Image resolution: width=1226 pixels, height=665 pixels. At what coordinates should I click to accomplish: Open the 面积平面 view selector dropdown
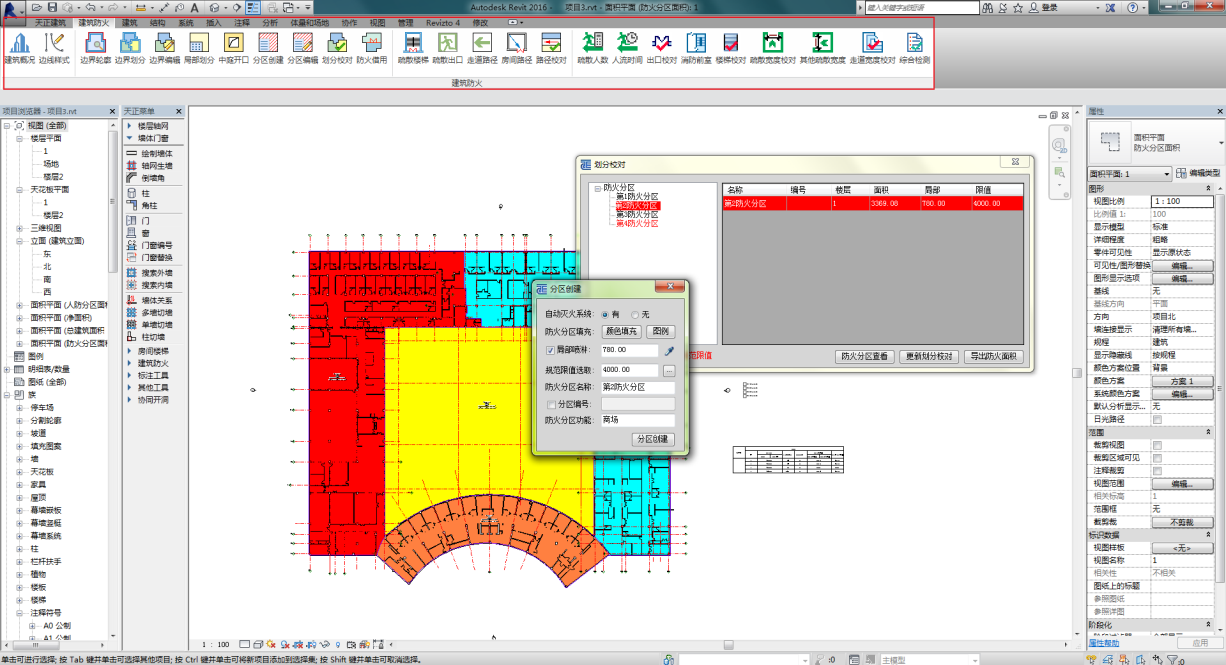point(1165,174)
